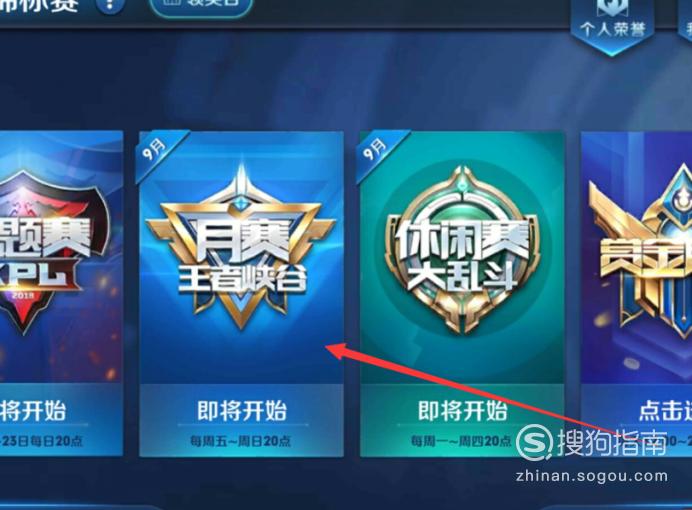Click the question mark help icon
692x510 pixels.
click(109, 7)
